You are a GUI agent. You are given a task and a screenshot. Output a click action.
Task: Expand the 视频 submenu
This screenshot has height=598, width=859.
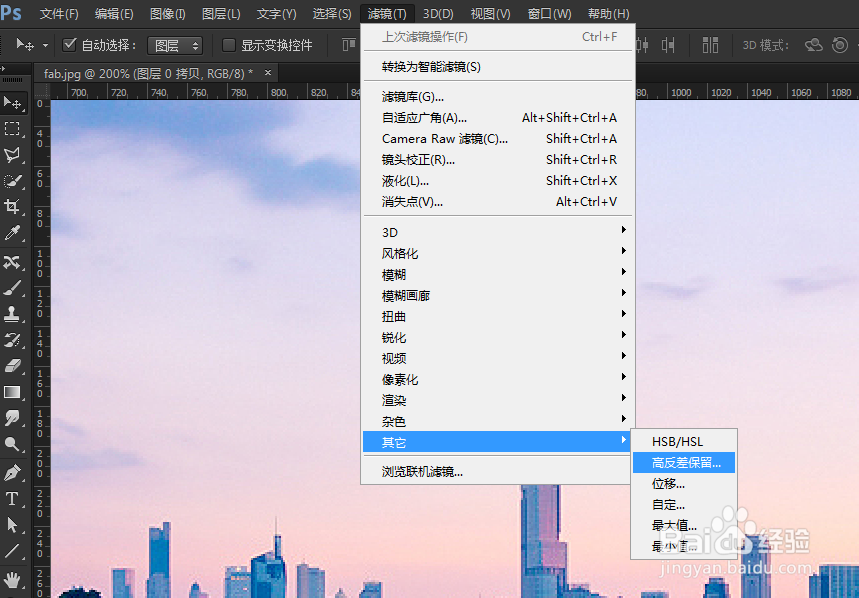pyautogui.click(x=497, y=358)
